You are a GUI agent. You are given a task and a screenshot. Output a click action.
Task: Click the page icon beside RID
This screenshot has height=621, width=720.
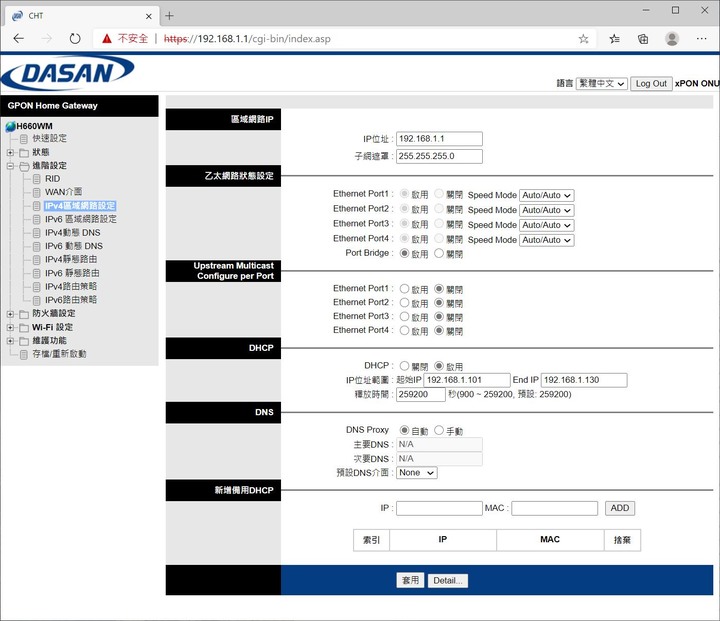[37, 179]
